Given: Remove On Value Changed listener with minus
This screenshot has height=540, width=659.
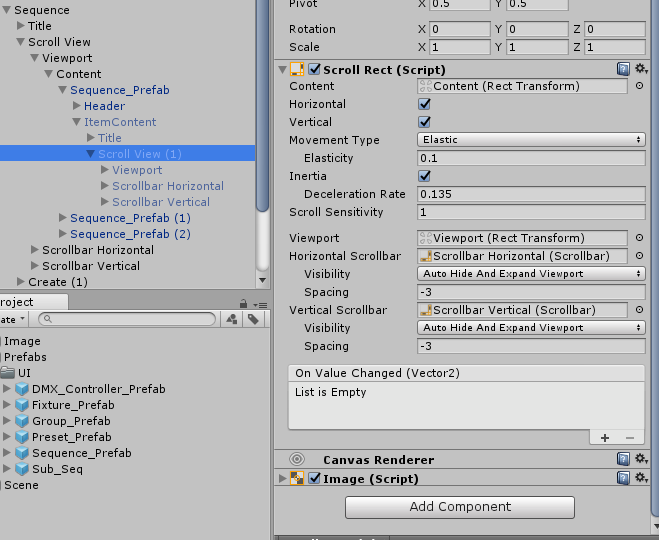Looking at the screenshot, I should click(630, 438).
